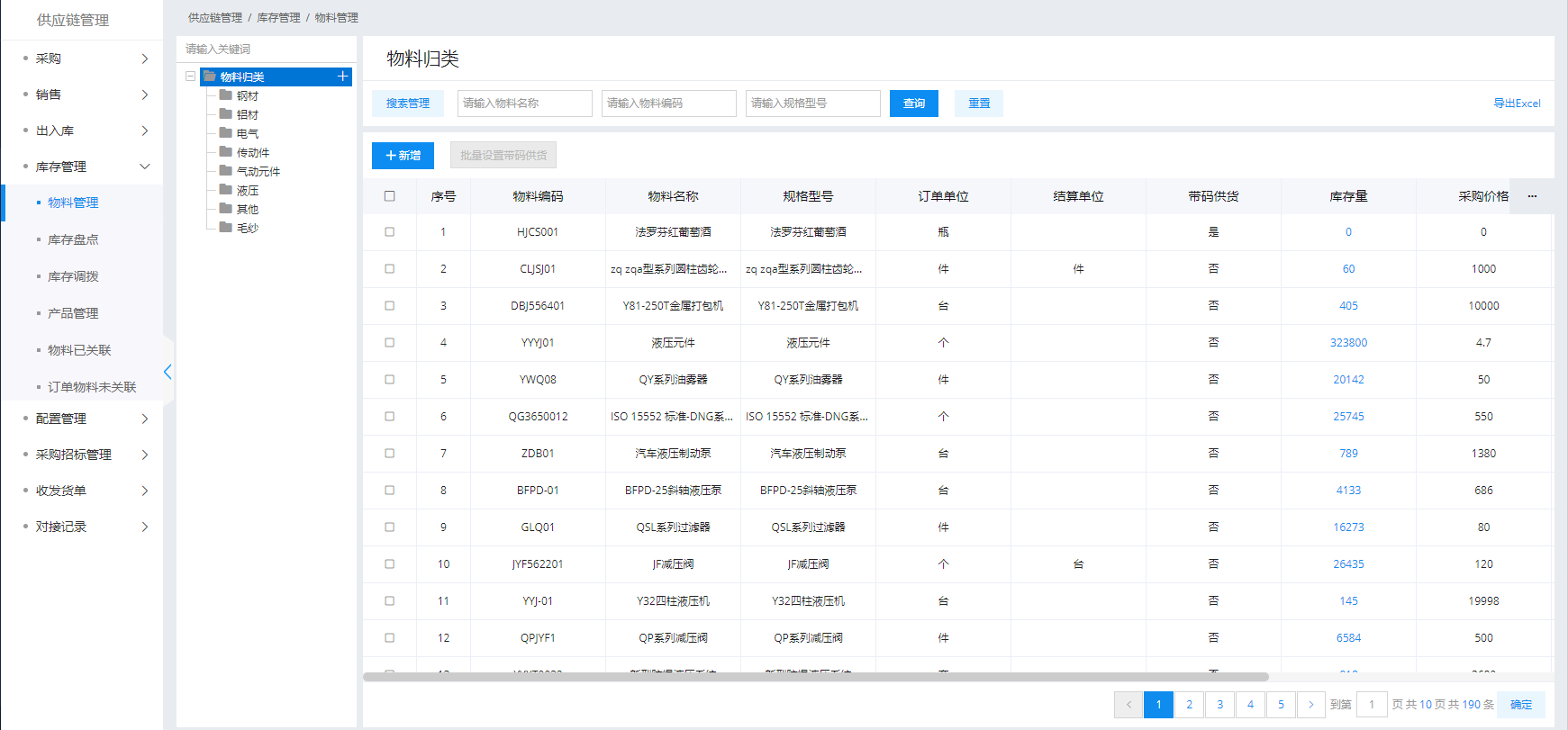Focus the 请输入物料名称 input field
The image size is (1568, 730).
click(x=524, y=104)
